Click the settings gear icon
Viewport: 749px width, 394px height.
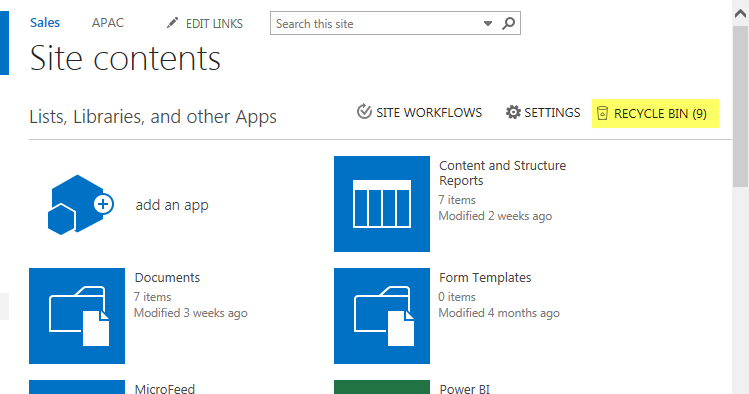pos(513,112)
